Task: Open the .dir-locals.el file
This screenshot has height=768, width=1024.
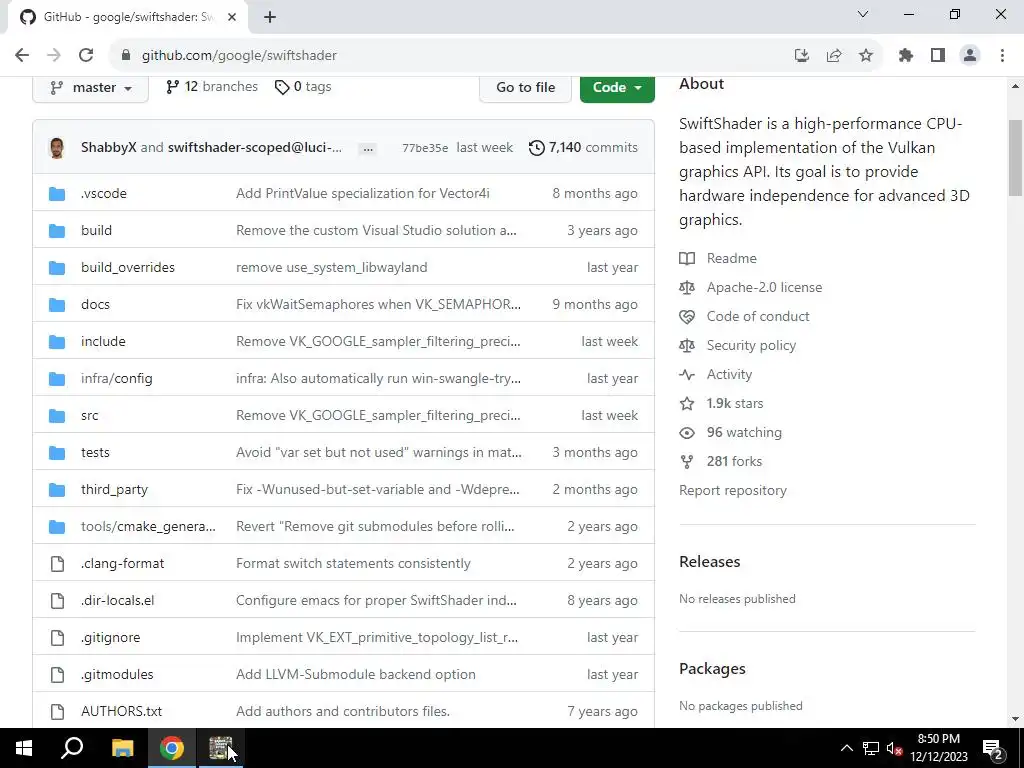Action: (x=118, y=601)
